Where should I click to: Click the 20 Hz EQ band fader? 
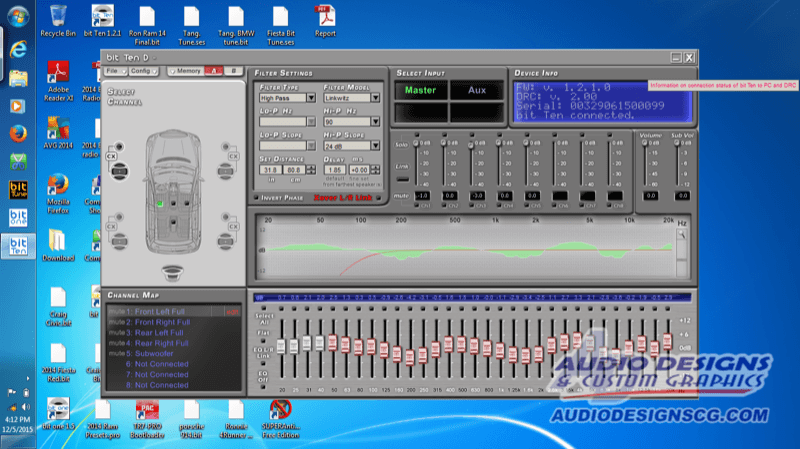(x=281, y=345)
